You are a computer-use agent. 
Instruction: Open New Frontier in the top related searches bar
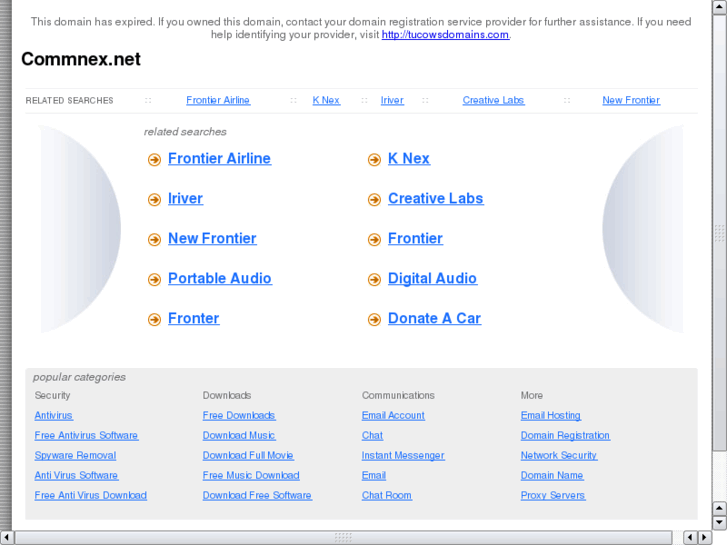tap(631, 100)
